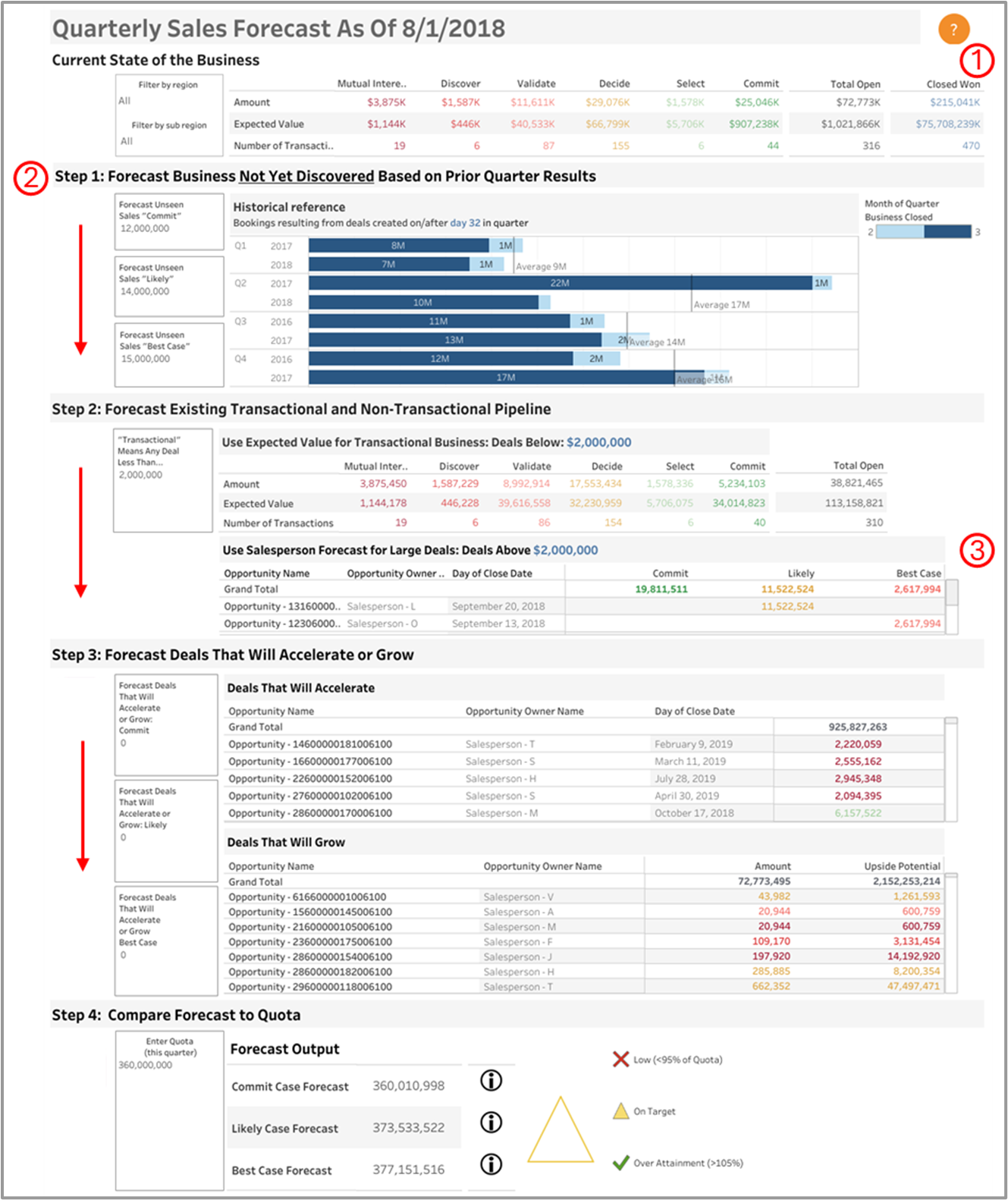Click the Closed Won column header

click(x=953, y=84)
